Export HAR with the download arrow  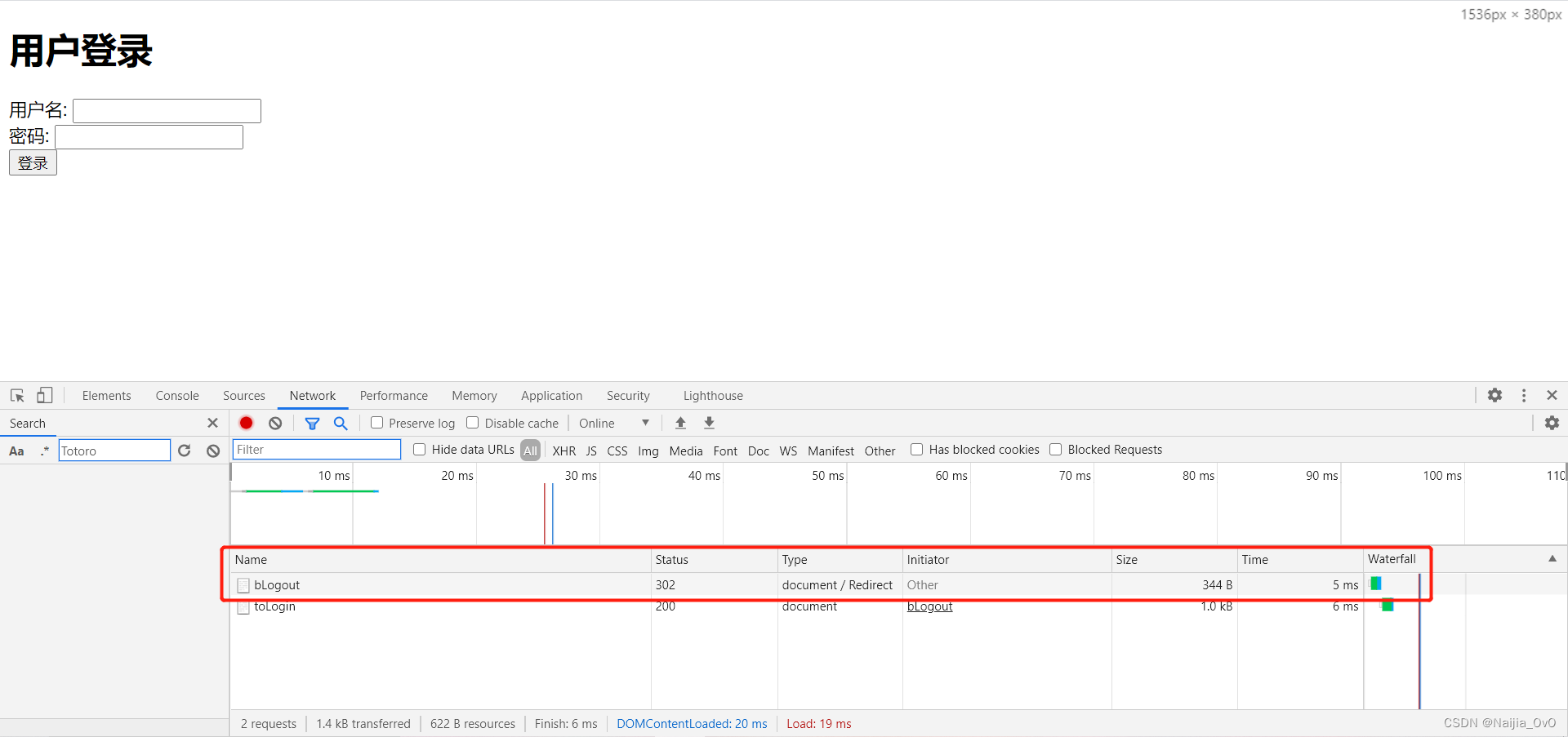click(x=709, y=423)
